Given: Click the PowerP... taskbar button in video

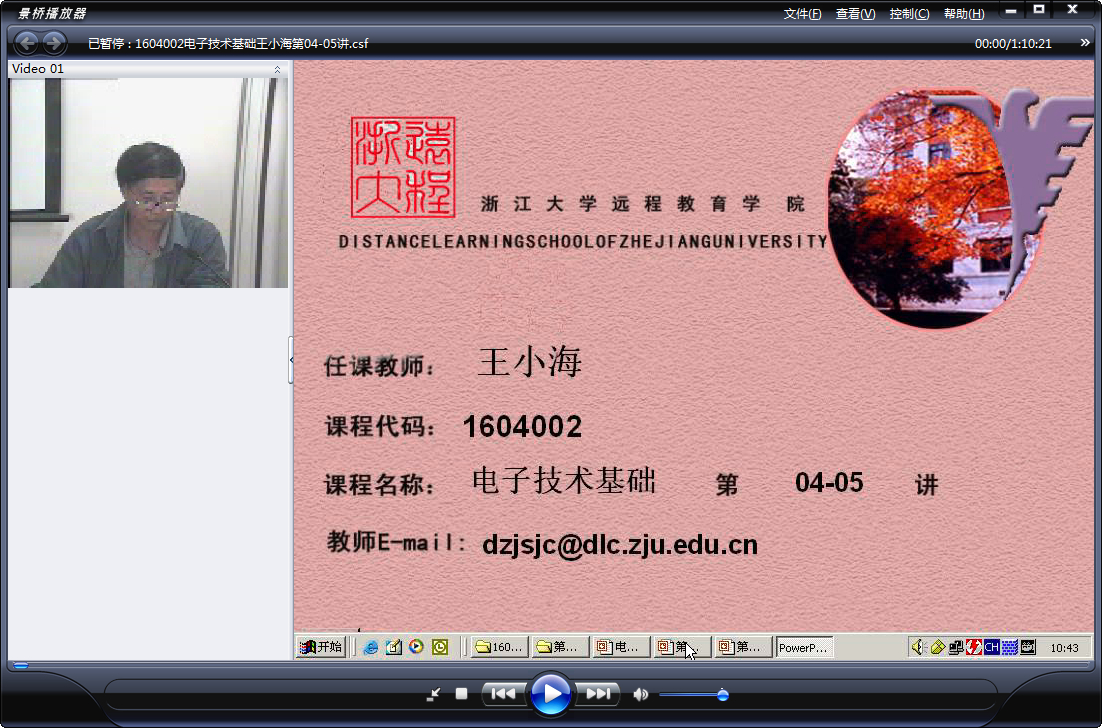Looking at the screenshot, I should (804, 647).
